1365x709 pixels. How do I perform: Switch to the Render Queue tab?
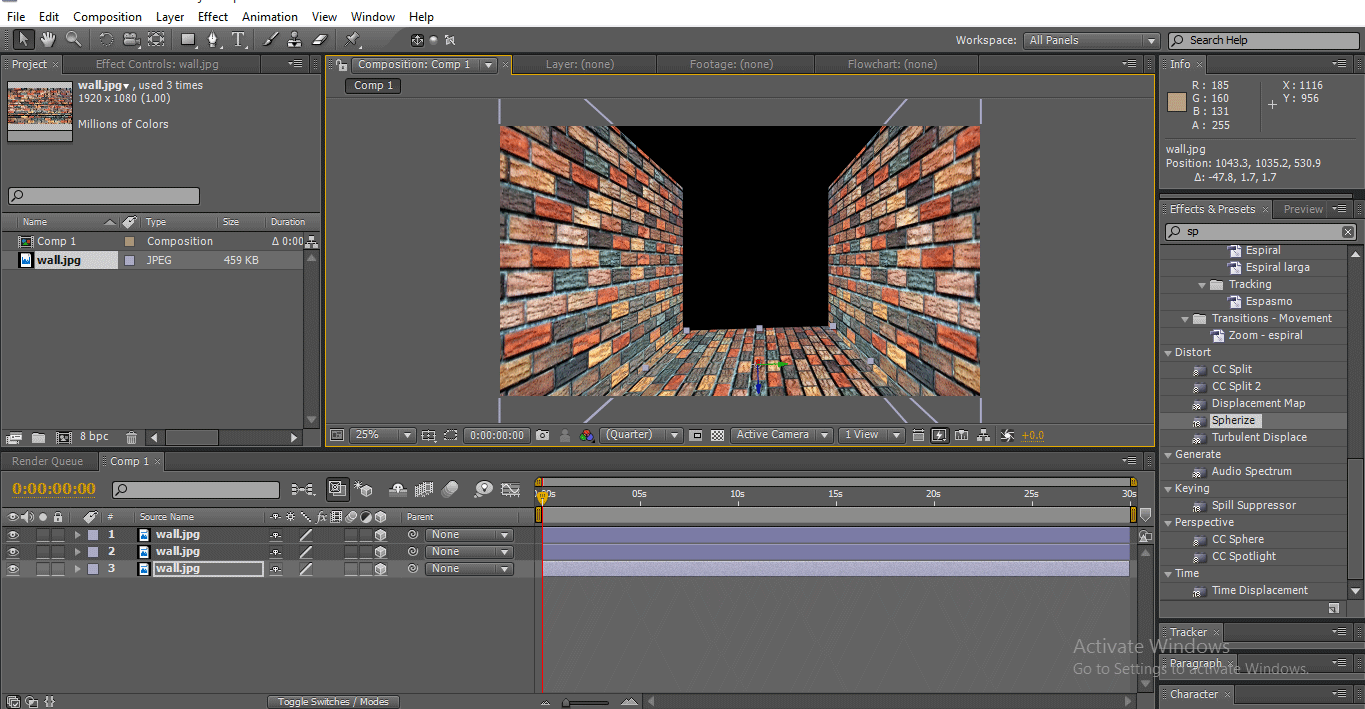coord(47,461)
